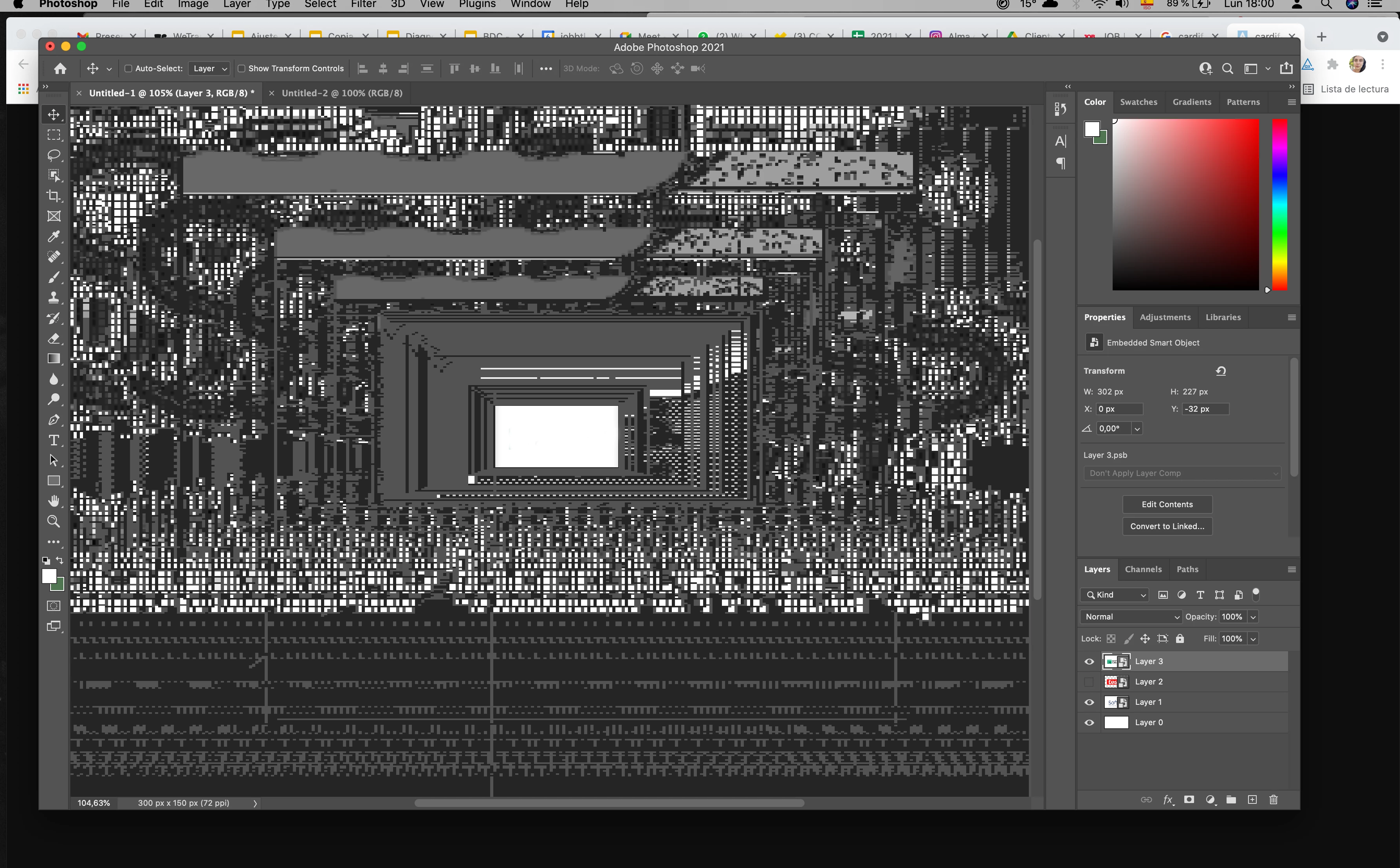1400x868 pixels.
Task: Select the Horizontal Type tool
Action: [x=53, y=440]
